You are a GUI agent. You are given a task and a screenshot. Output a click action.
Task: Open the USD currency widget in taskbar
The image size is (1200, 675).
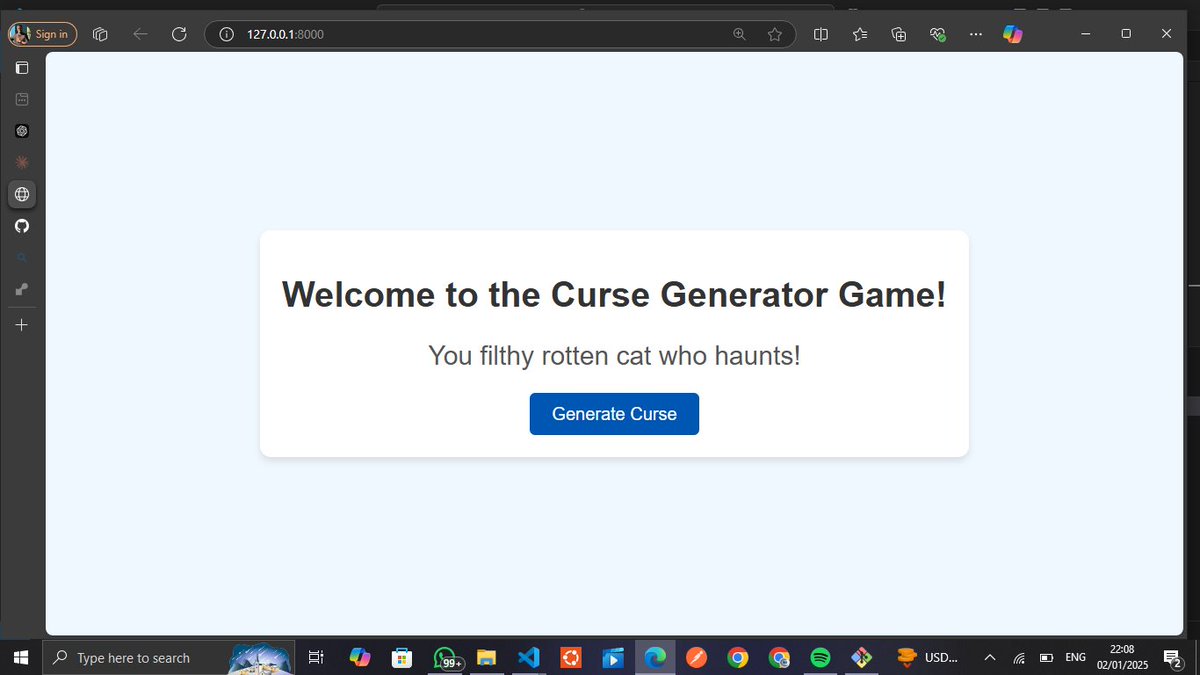(927, 658)
